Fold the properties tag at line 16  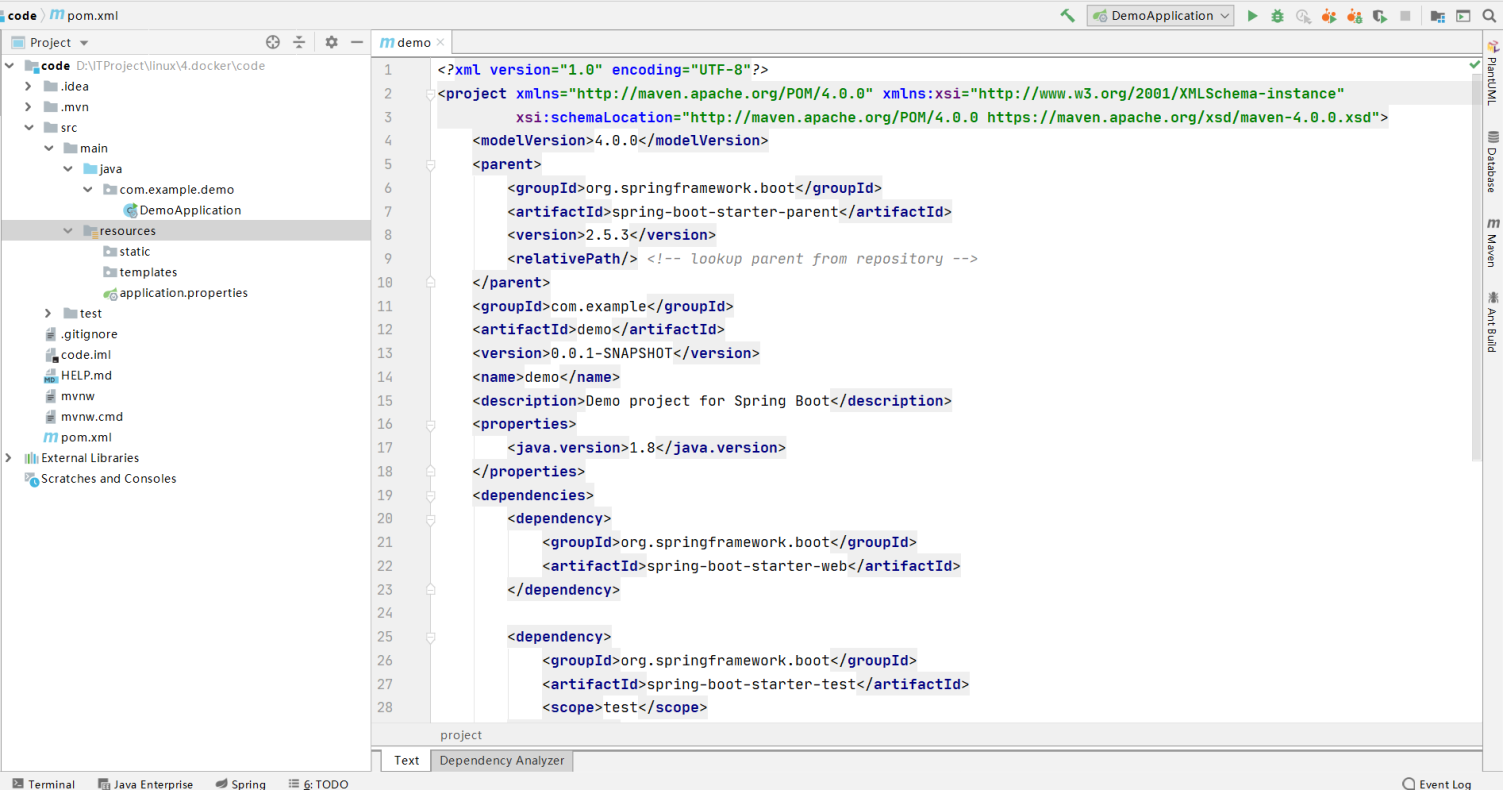pyautogui.click(x=431, y=425)
